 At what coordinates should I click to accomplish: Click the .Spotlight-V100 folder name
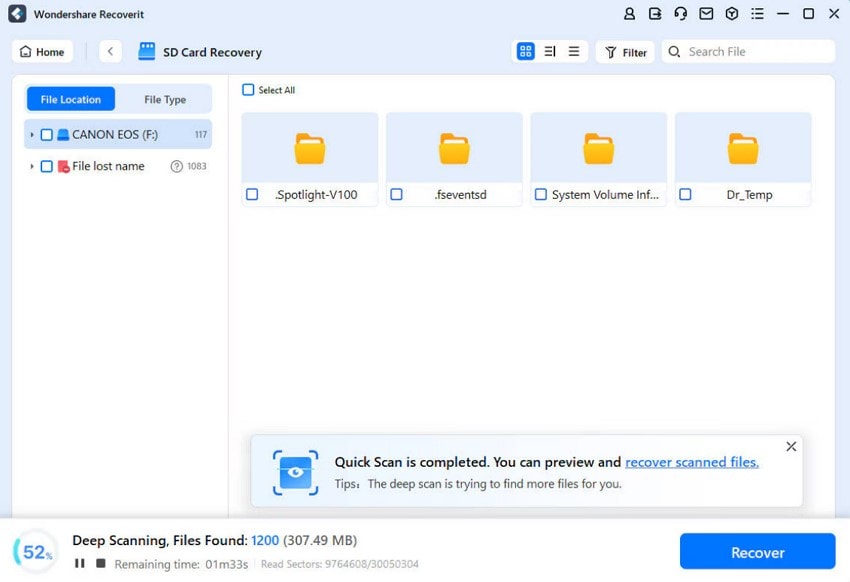click(x=316, y=195)
